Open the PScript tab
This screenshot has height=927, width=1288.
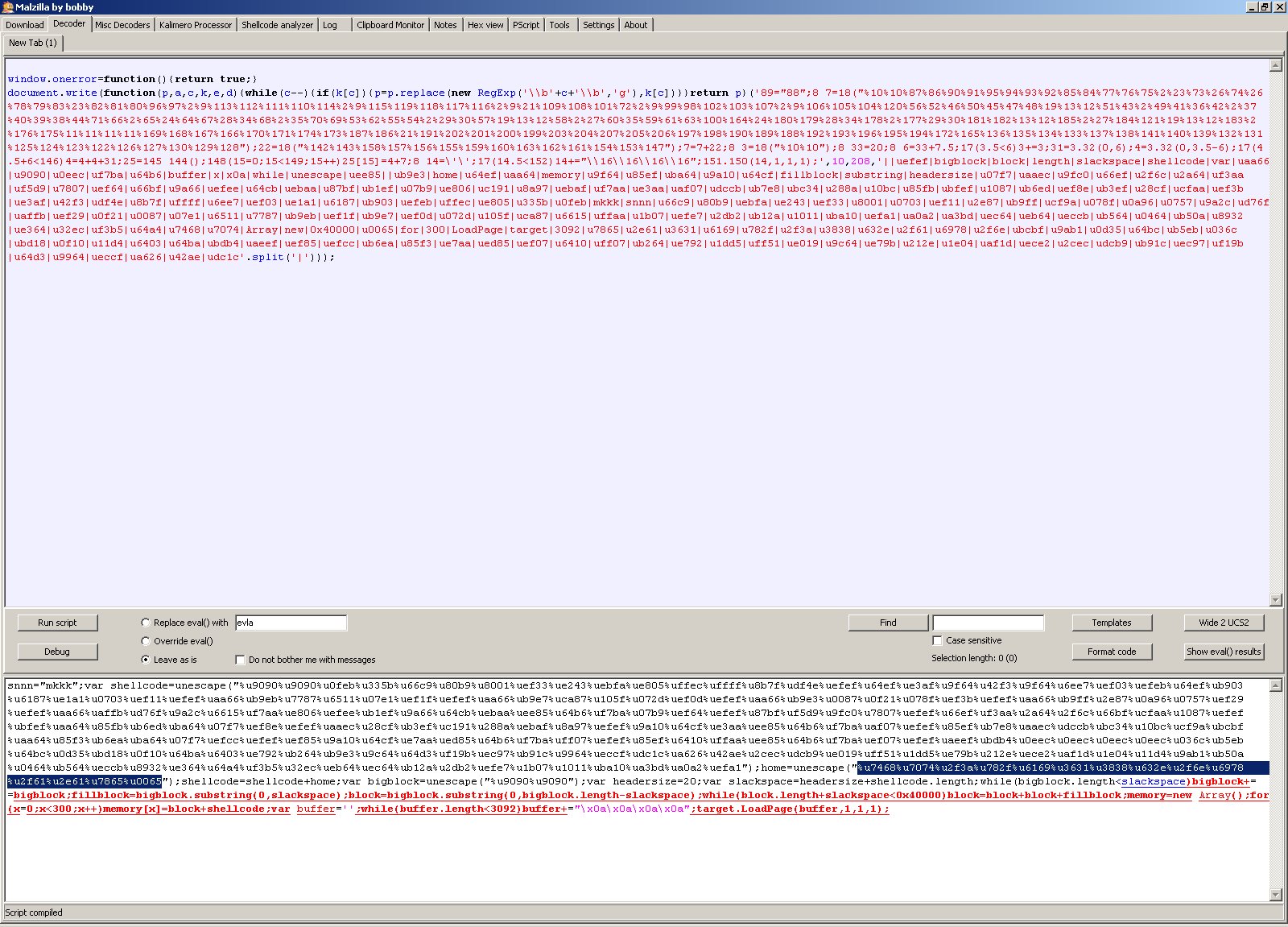[x=526, y=25]
